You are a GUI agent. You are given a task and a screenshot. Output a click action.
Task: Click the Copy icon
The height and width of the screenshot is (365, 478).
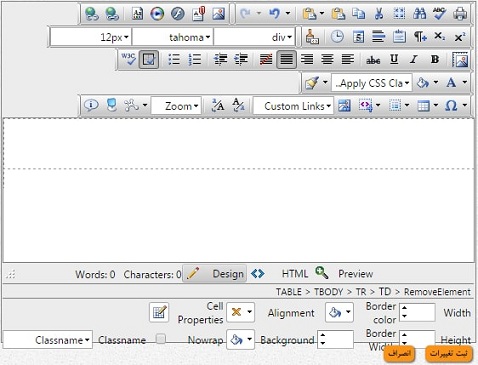(359, 14)
